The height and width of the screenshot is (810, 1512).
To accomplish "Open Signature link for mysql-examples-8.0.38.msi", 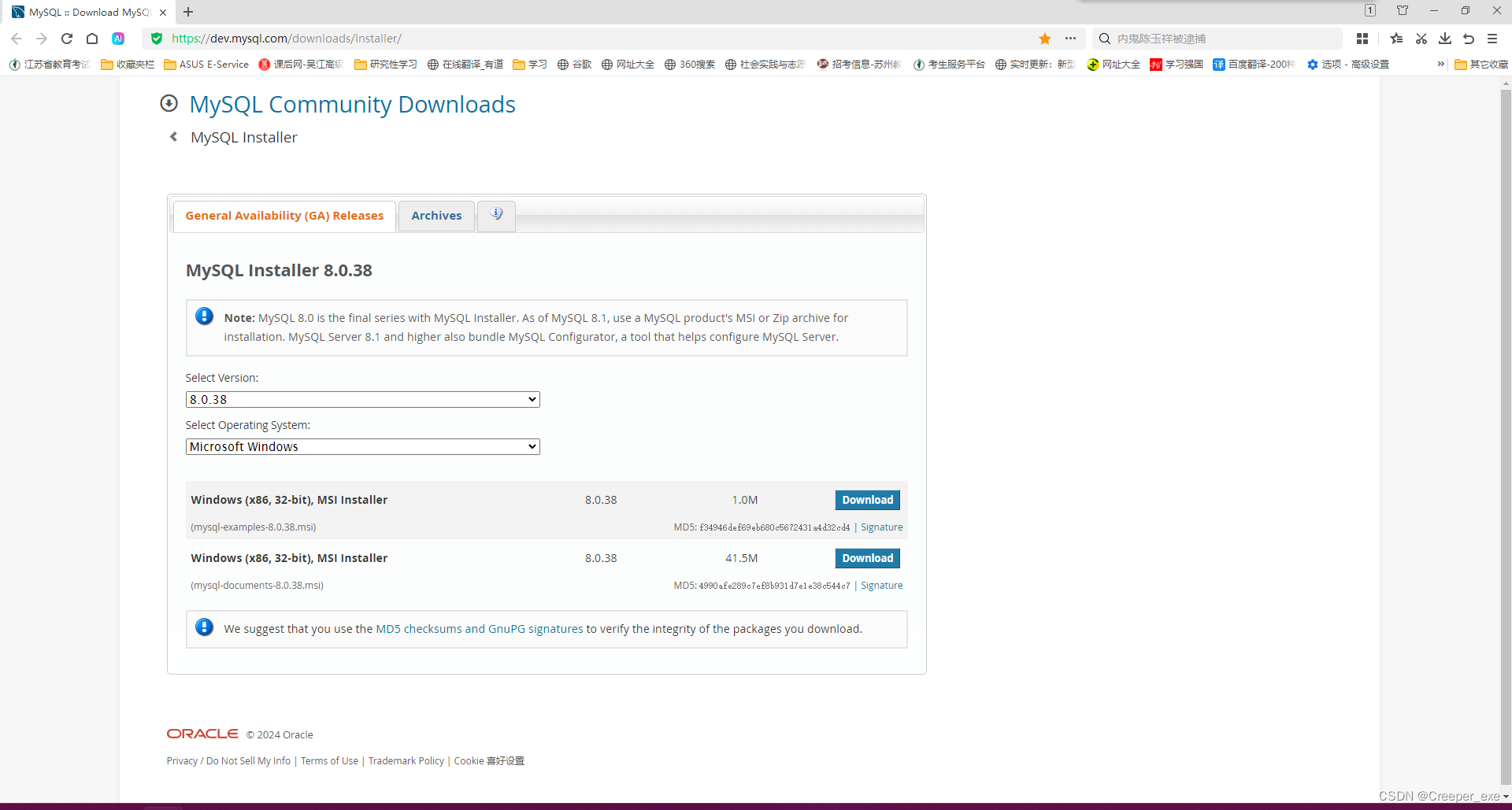I will (x=881, y=527).
